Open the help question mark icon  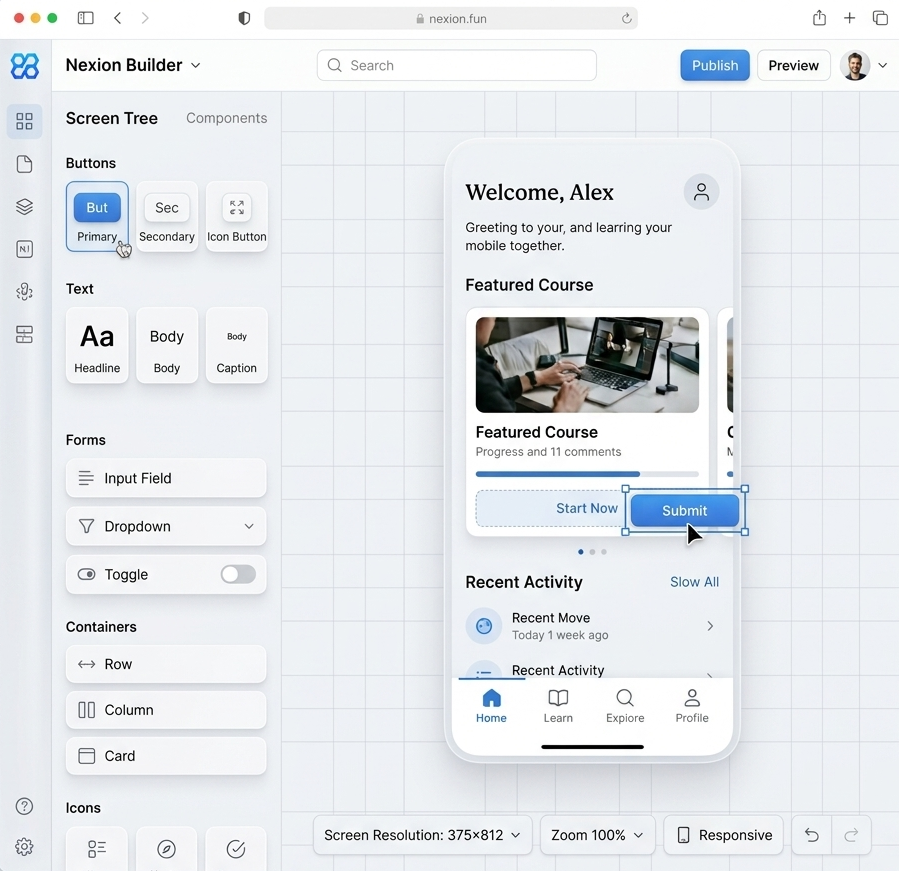(x=24, y=806)
